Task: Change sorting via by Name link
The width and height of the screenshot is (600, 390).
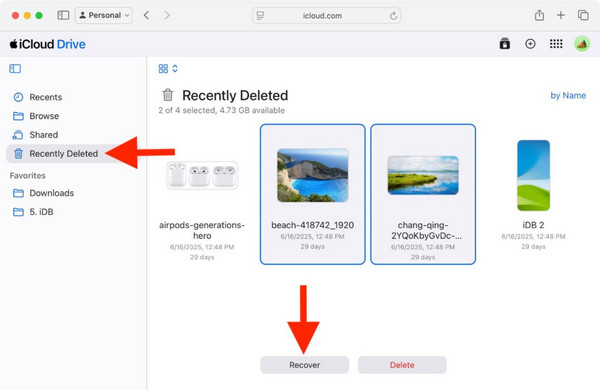Action: [x=568, y=96]
